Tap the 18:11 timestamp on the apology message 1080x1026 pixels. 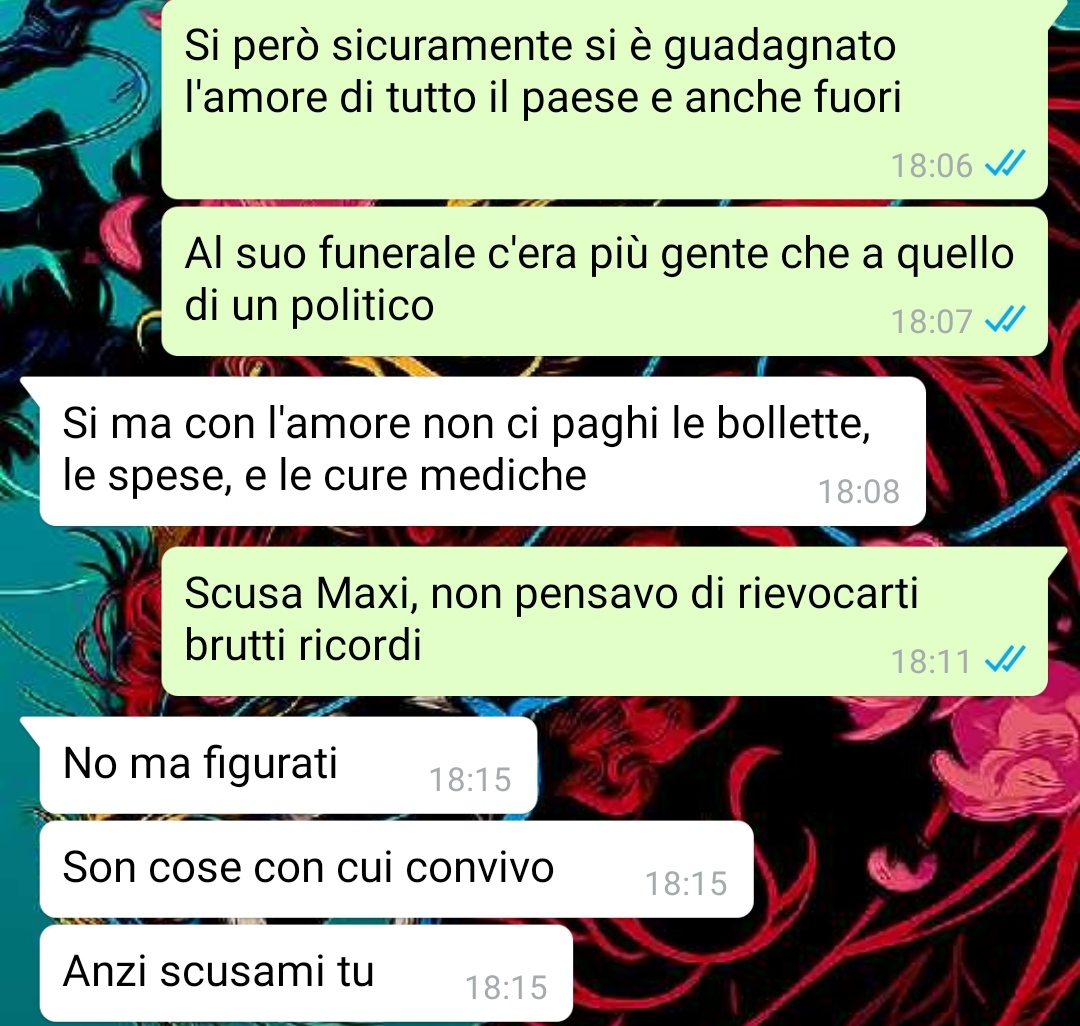pyautogui.click(x=931, y=662)
